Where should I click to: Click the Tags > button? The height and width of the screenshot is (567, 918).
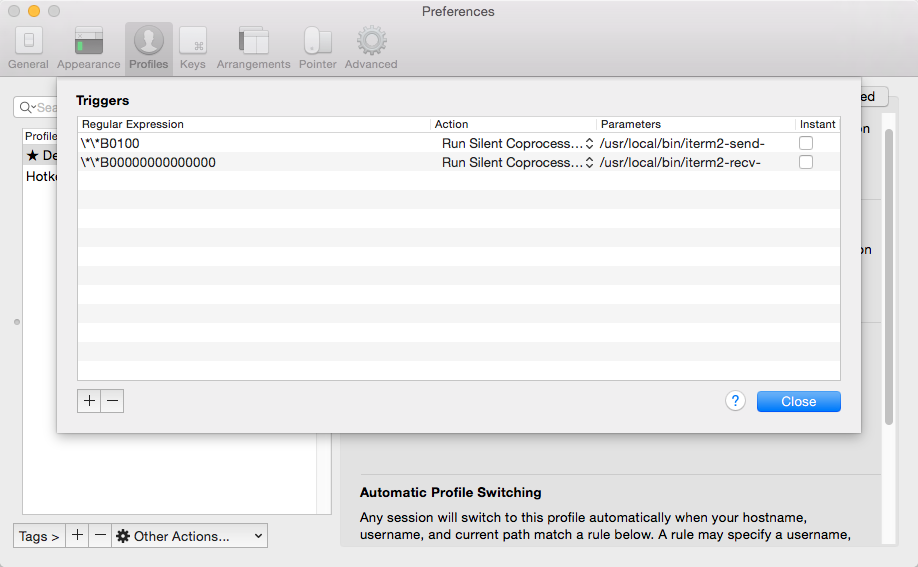(x=39, y=536)
